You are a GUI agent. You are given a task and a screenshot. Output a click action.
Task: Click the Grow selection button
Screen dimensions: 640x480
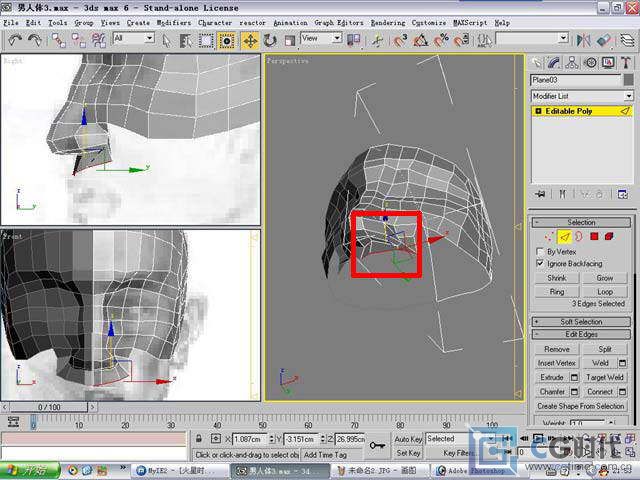(604, 278)
